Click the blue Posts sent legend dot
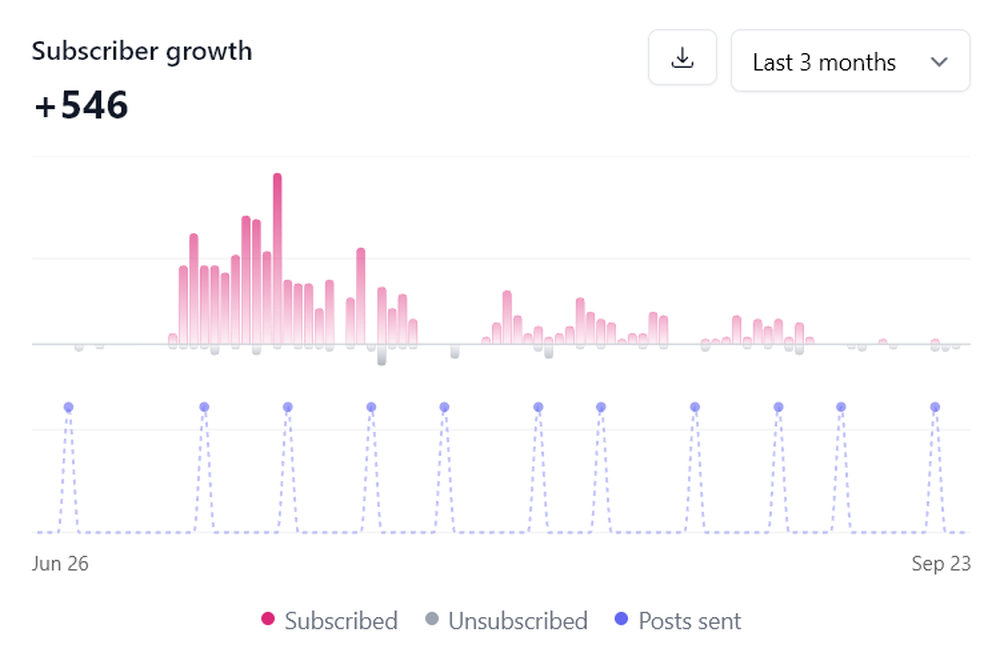1000x669 pixels. 621,619
